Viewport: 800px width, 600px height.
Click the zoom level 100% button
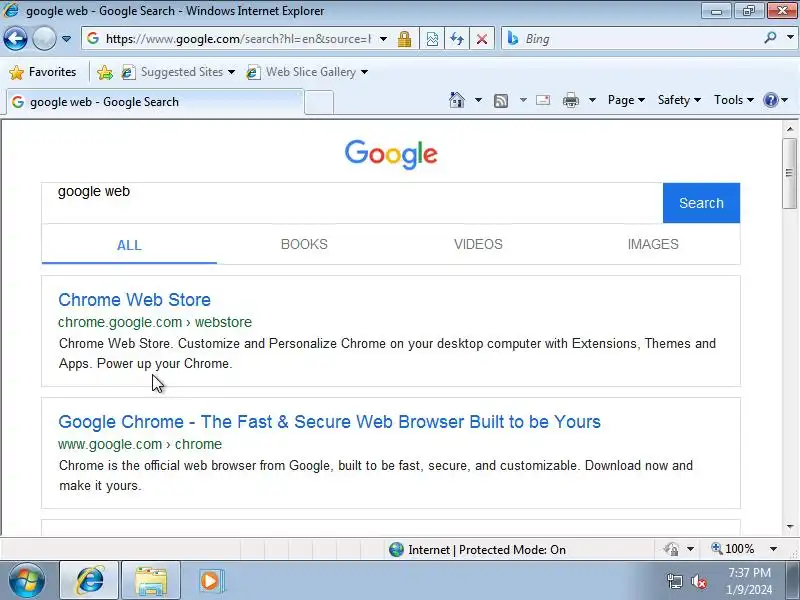click(733, 549)
